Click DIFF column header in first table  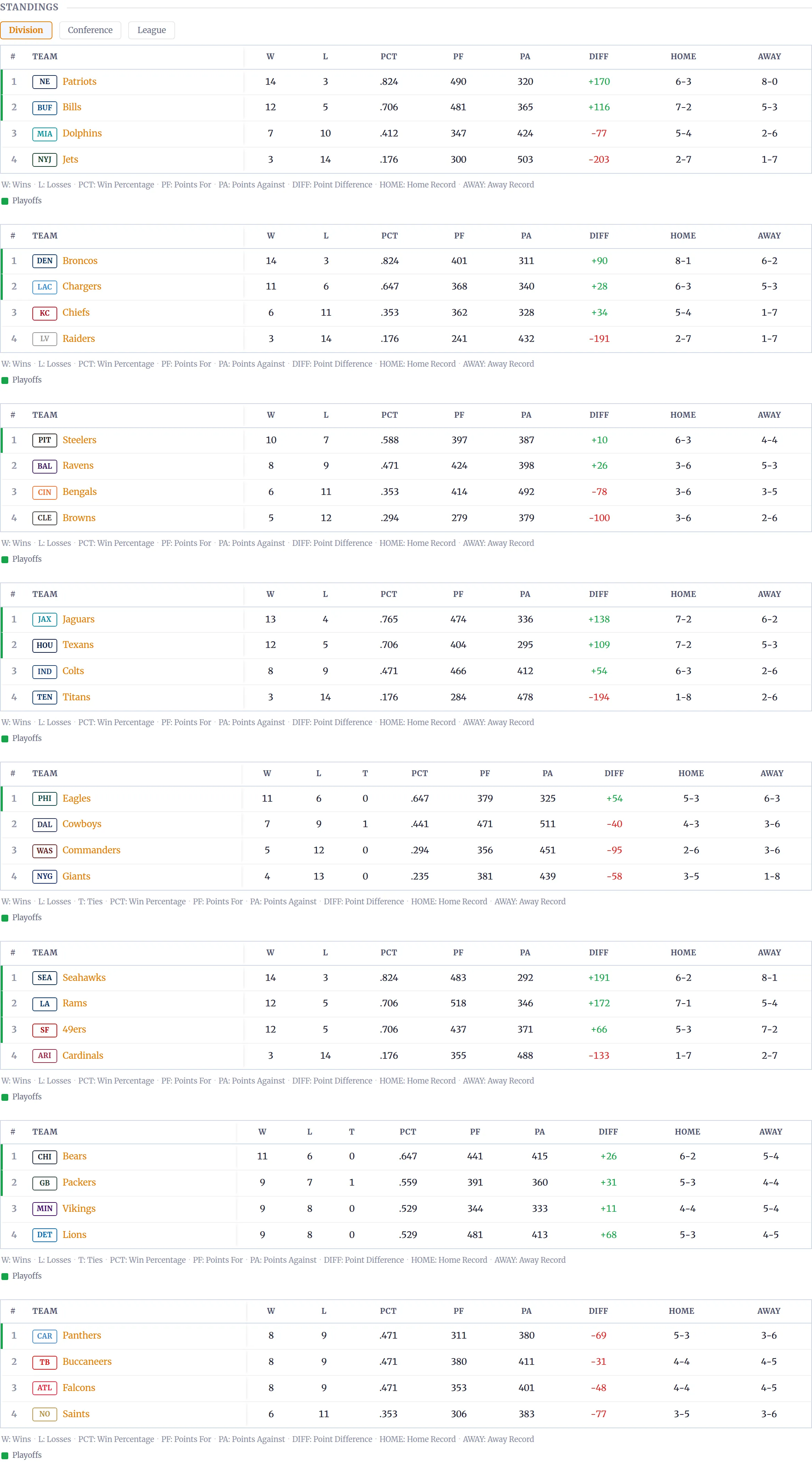pos(599,57)
